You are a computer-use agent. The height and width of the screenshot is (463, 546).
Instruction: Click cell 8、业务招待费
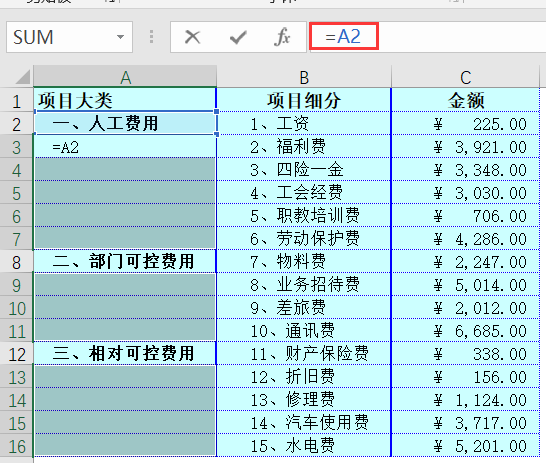[304, 284]
